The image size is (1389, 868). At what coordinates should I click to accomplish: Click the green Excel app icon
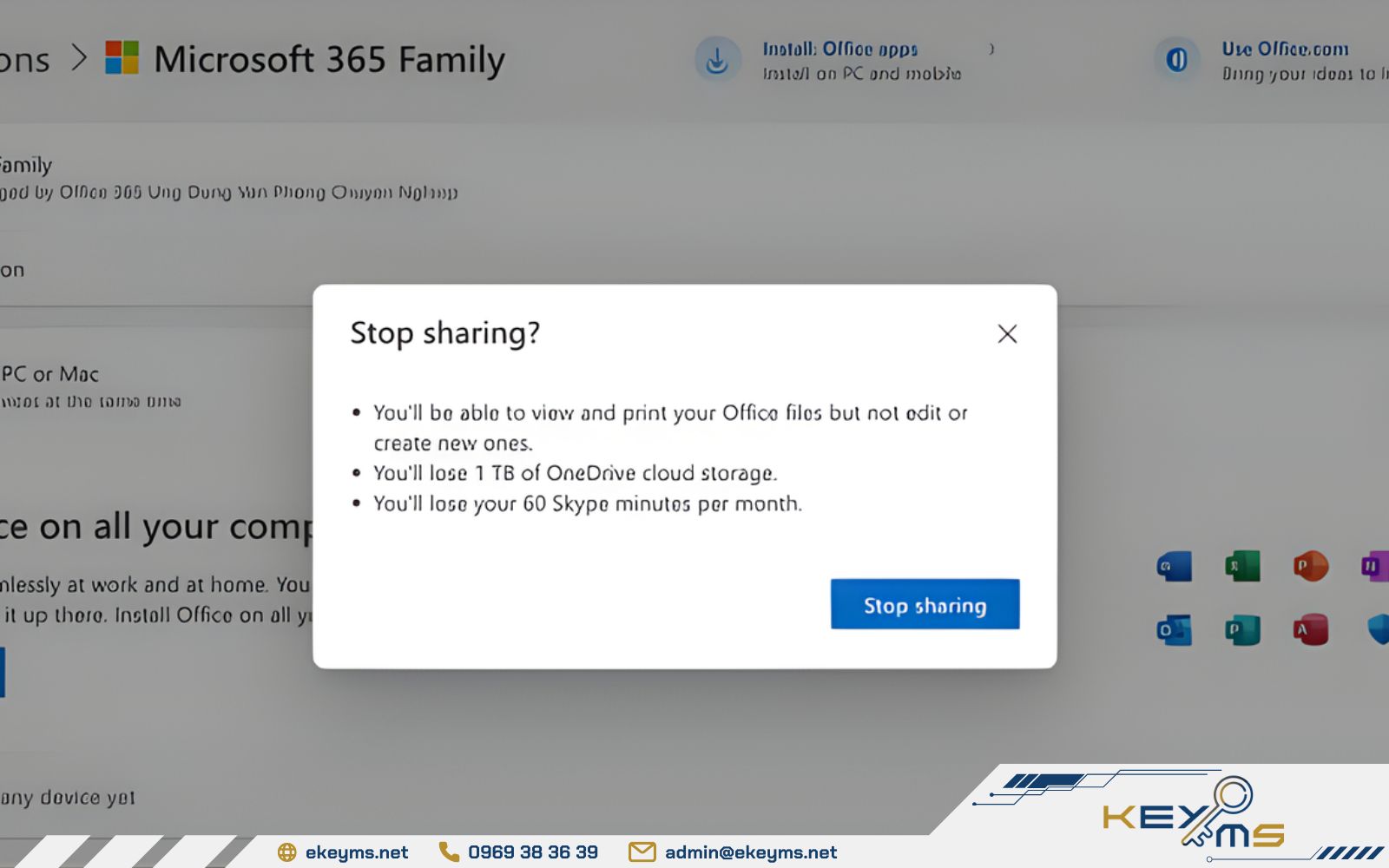coord(1242,567)
